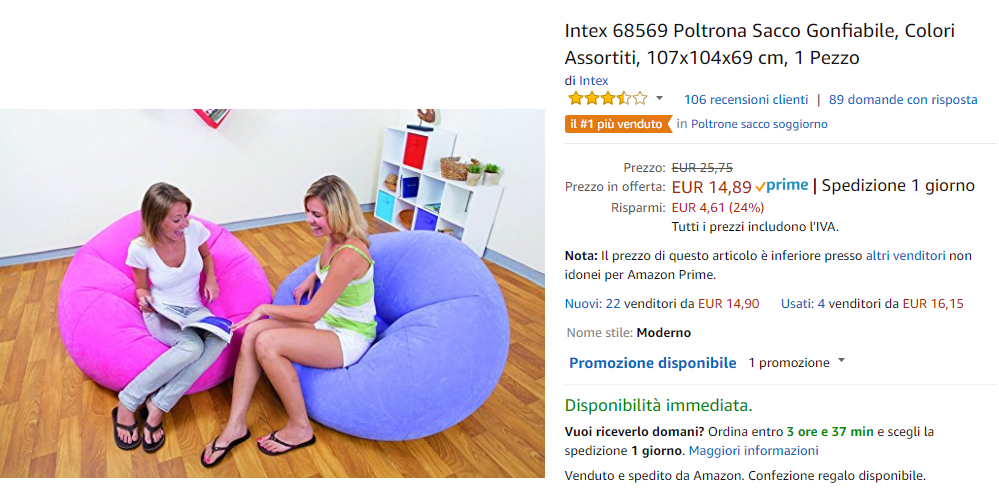View Usati: 4 venditori offers
The height and width of the screenshot is (496, 999).
coord(872,304)
